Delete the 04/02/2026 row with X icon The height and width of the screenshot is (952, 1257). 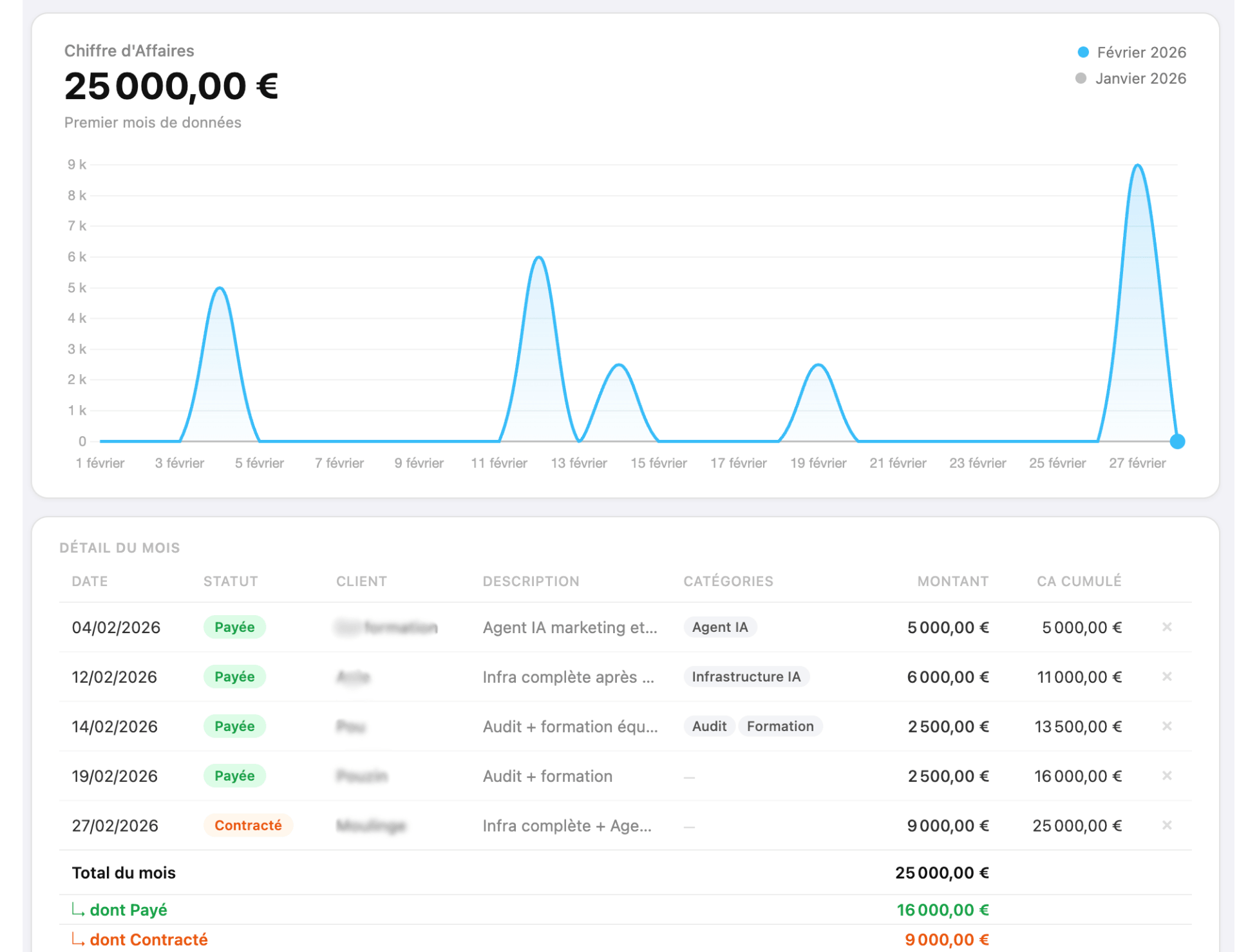pos(1166,627)
